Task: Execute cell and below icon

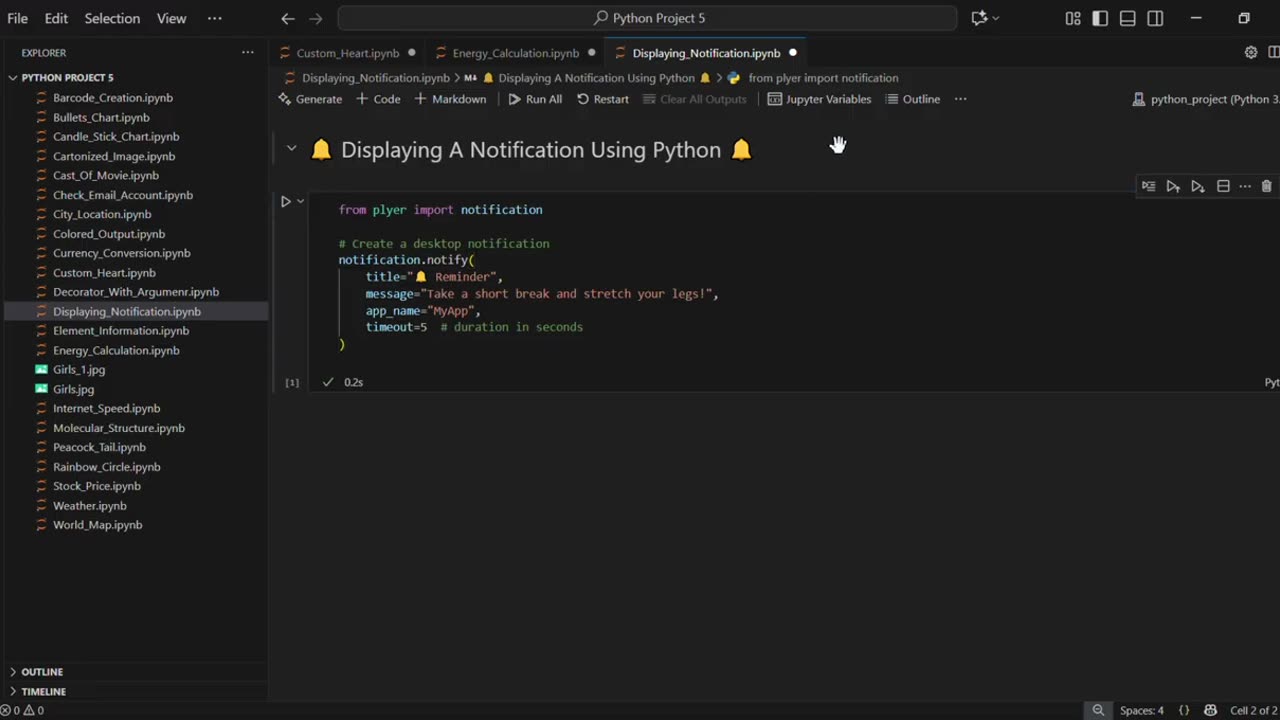Action: 1198,186
